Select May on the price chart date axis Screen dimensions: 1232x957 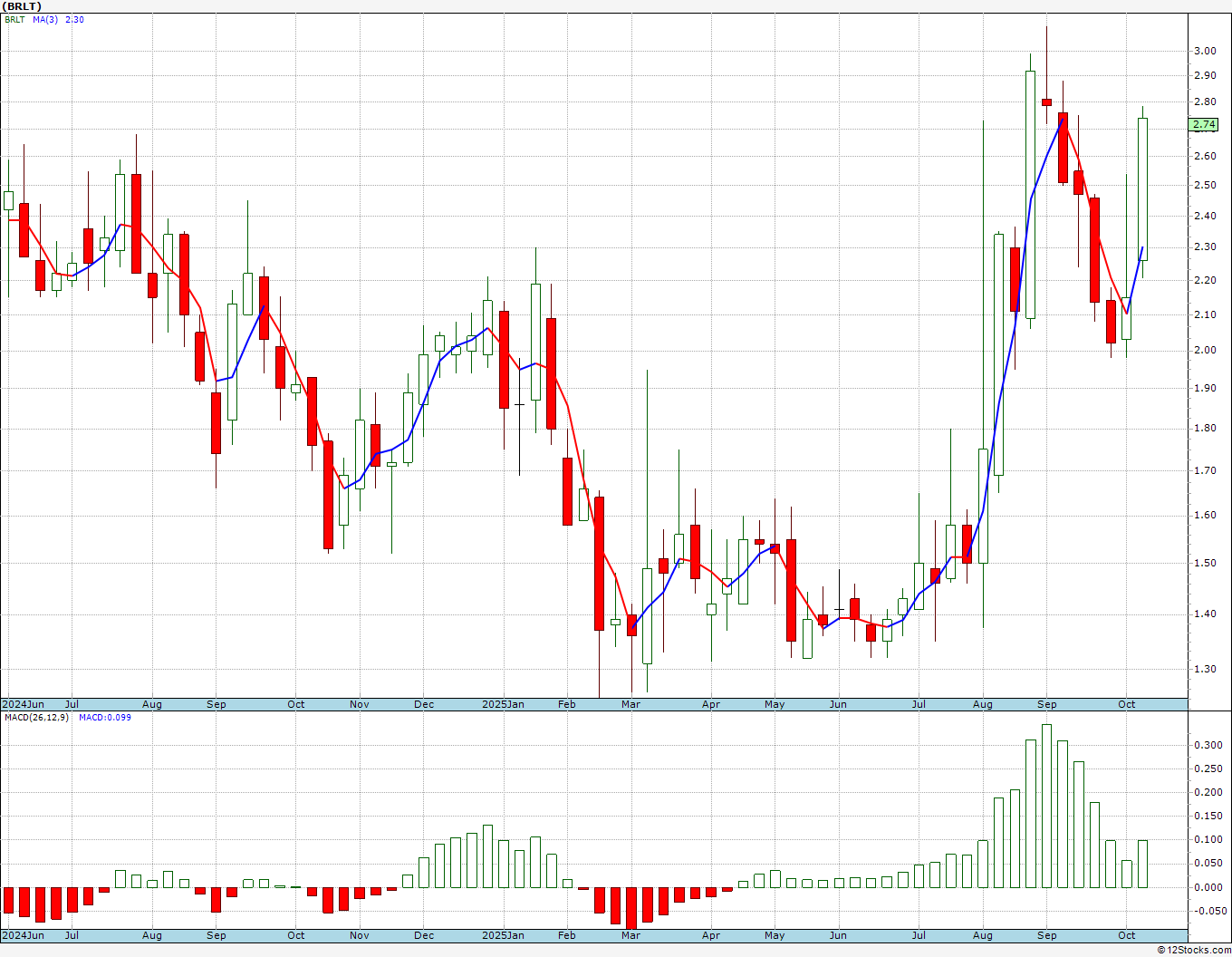(x=775, y=704)
